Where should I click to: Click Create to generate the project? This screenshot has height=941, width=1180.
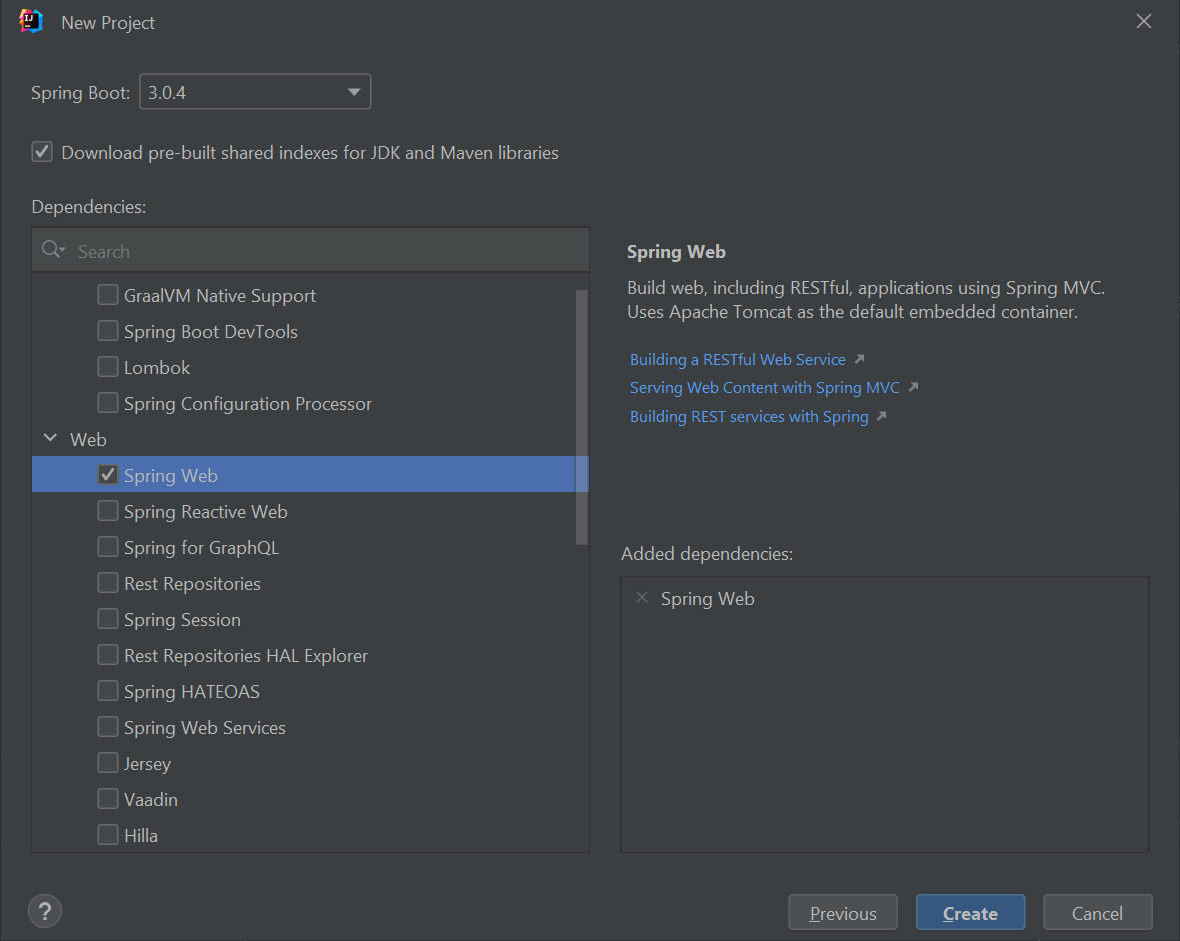[x=970, y=912]
